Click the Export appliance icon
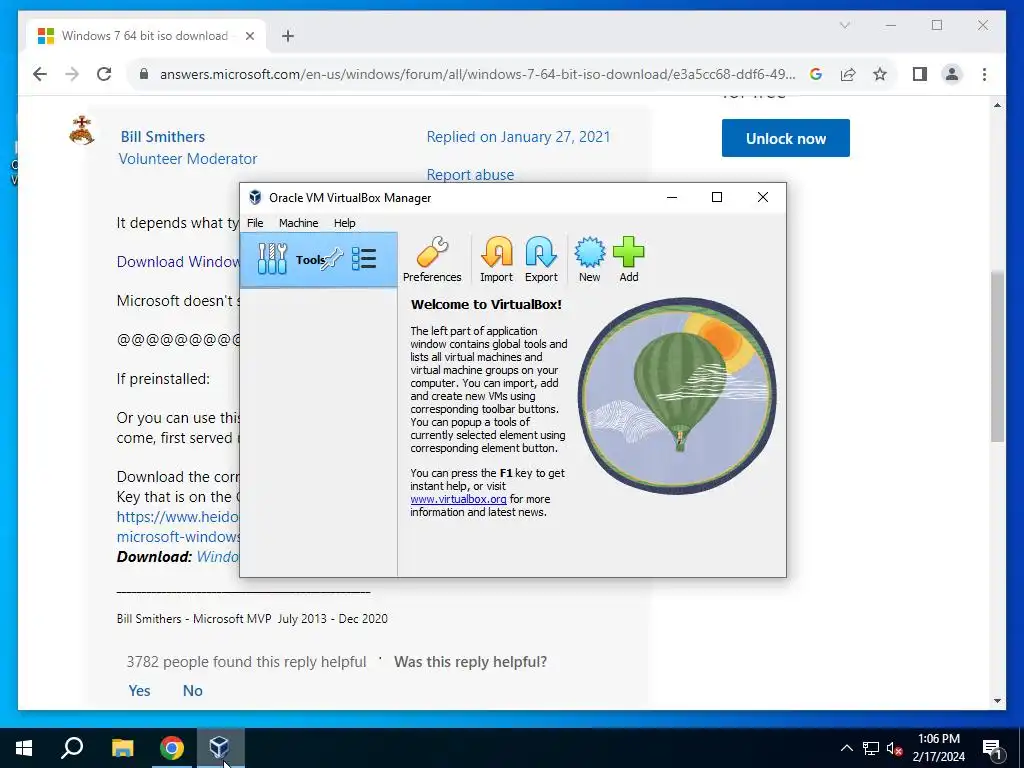1024x768 pixels. click(541, 259)
